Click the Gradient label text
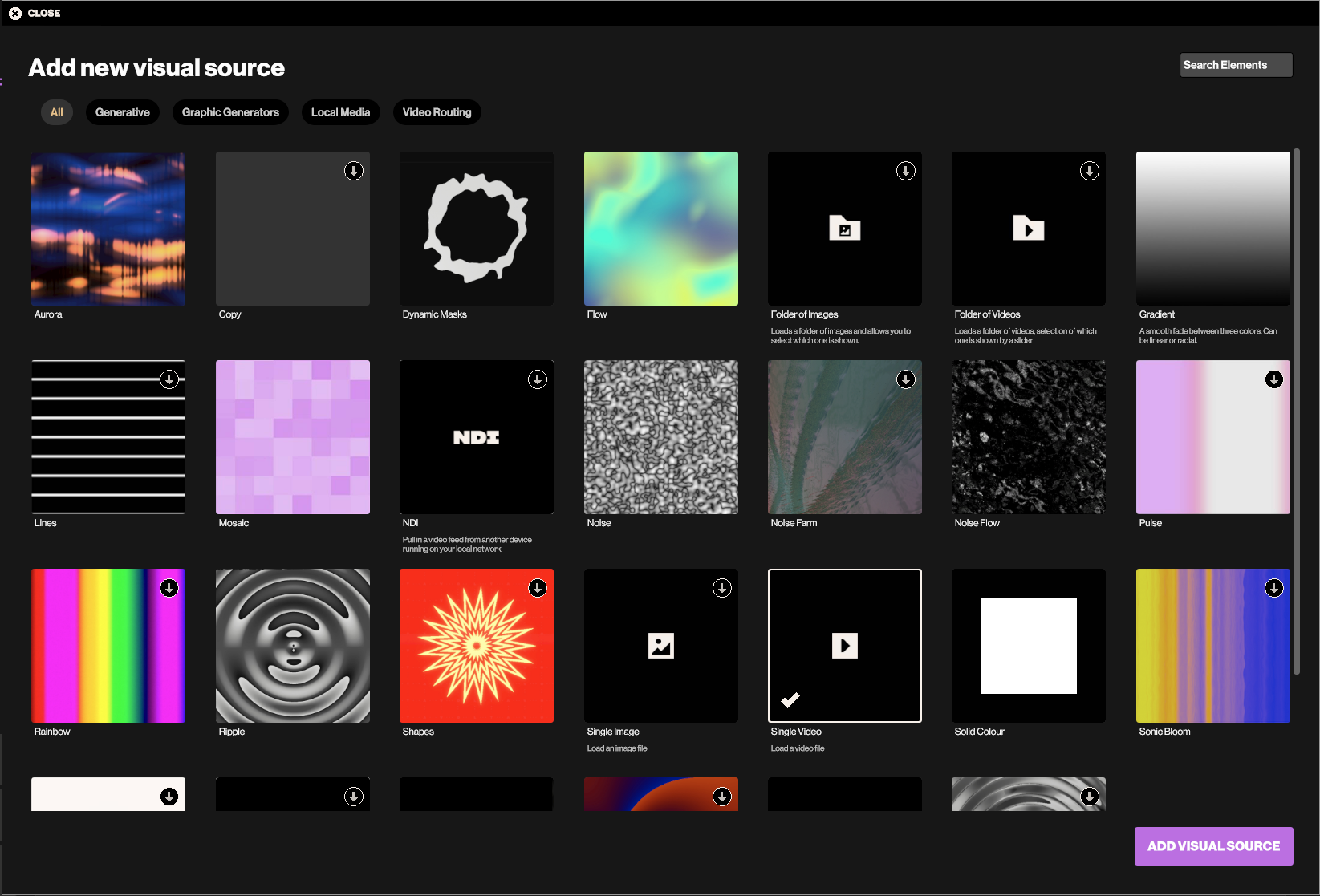The height and width of the screenshot is (896, 1320). [x=1157, y=314]
